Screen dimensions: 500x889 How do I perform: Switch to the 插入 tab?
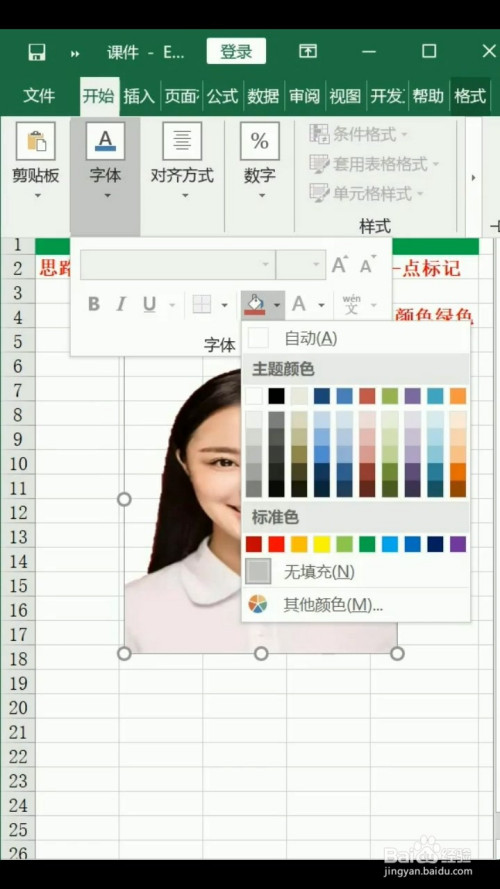pos(139,96)
